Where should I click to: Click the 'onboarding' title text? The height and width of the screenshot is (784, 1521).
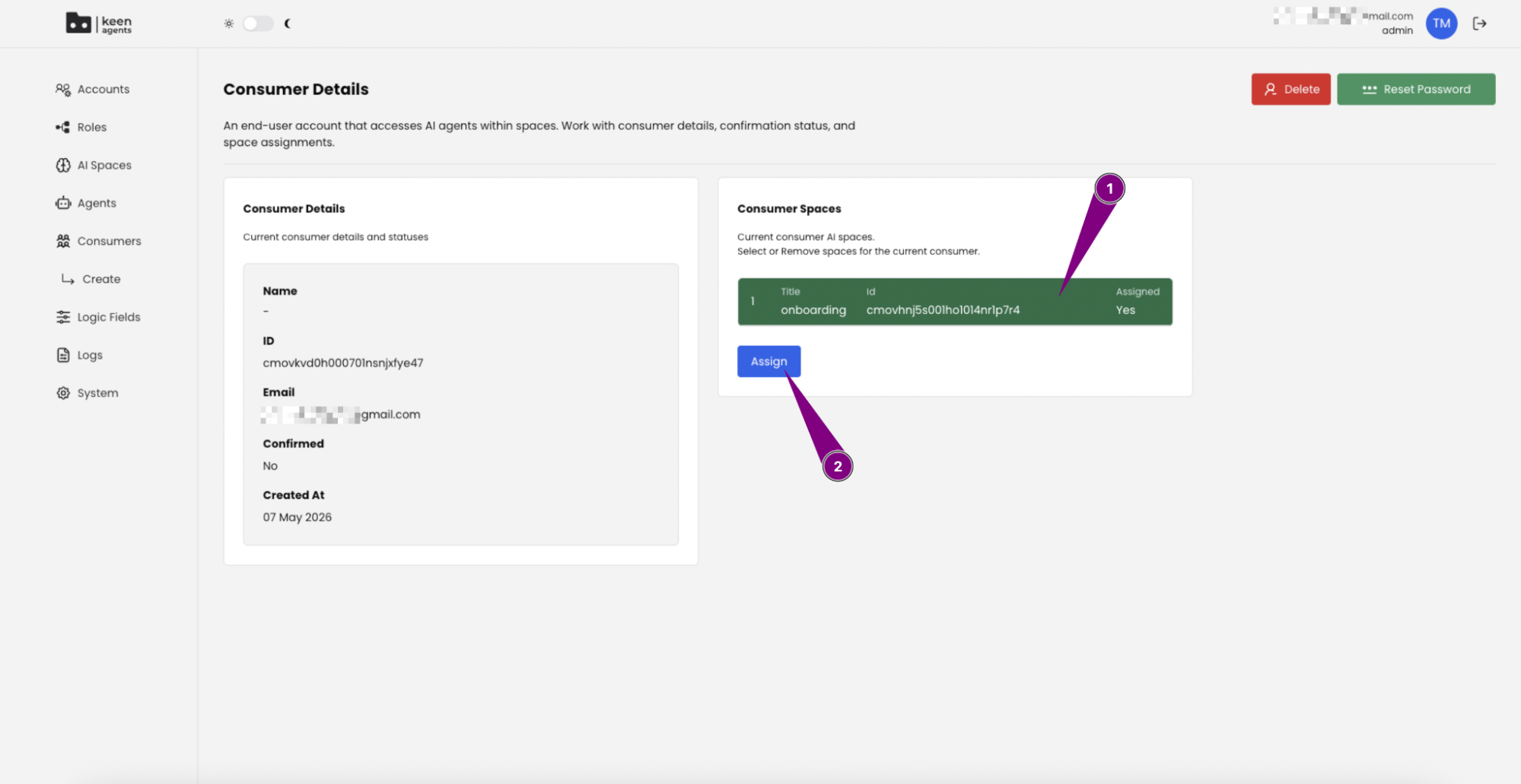(x=813, y=309)
